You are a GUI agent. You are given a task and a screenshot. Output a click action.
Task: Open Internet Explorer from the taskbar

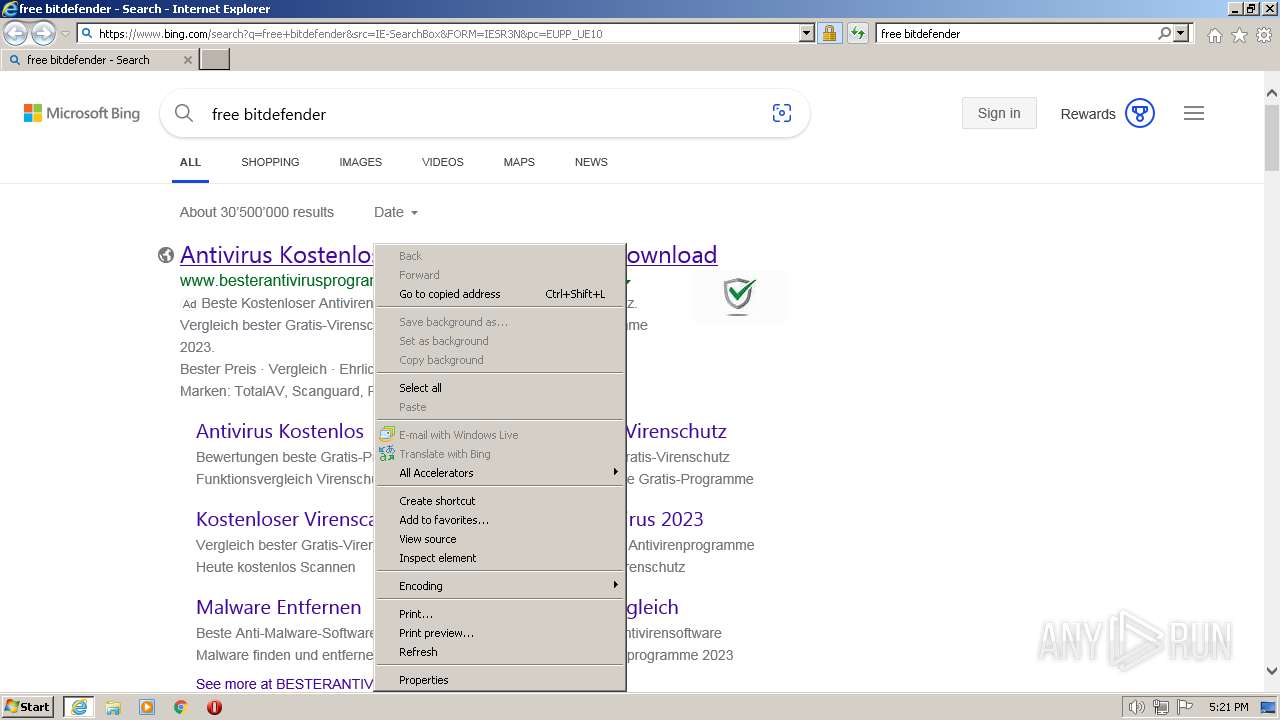click(79, 707)
